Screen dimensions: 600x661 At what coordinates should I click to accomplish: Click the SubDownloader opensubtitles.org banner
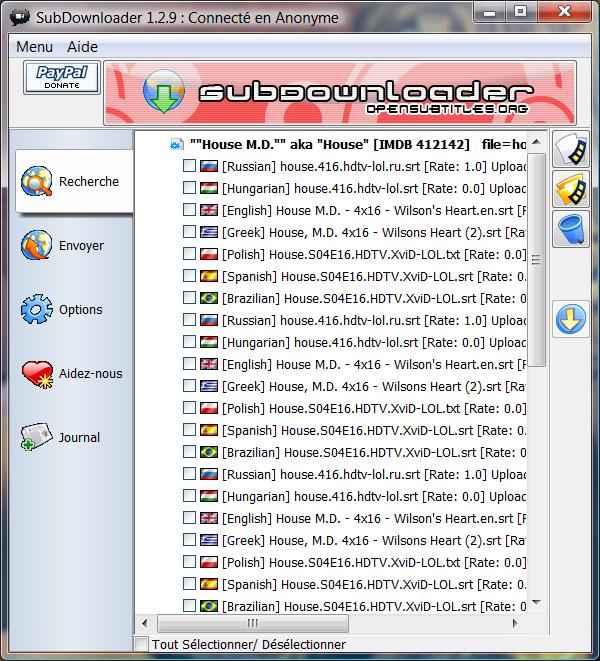(340, 93)
